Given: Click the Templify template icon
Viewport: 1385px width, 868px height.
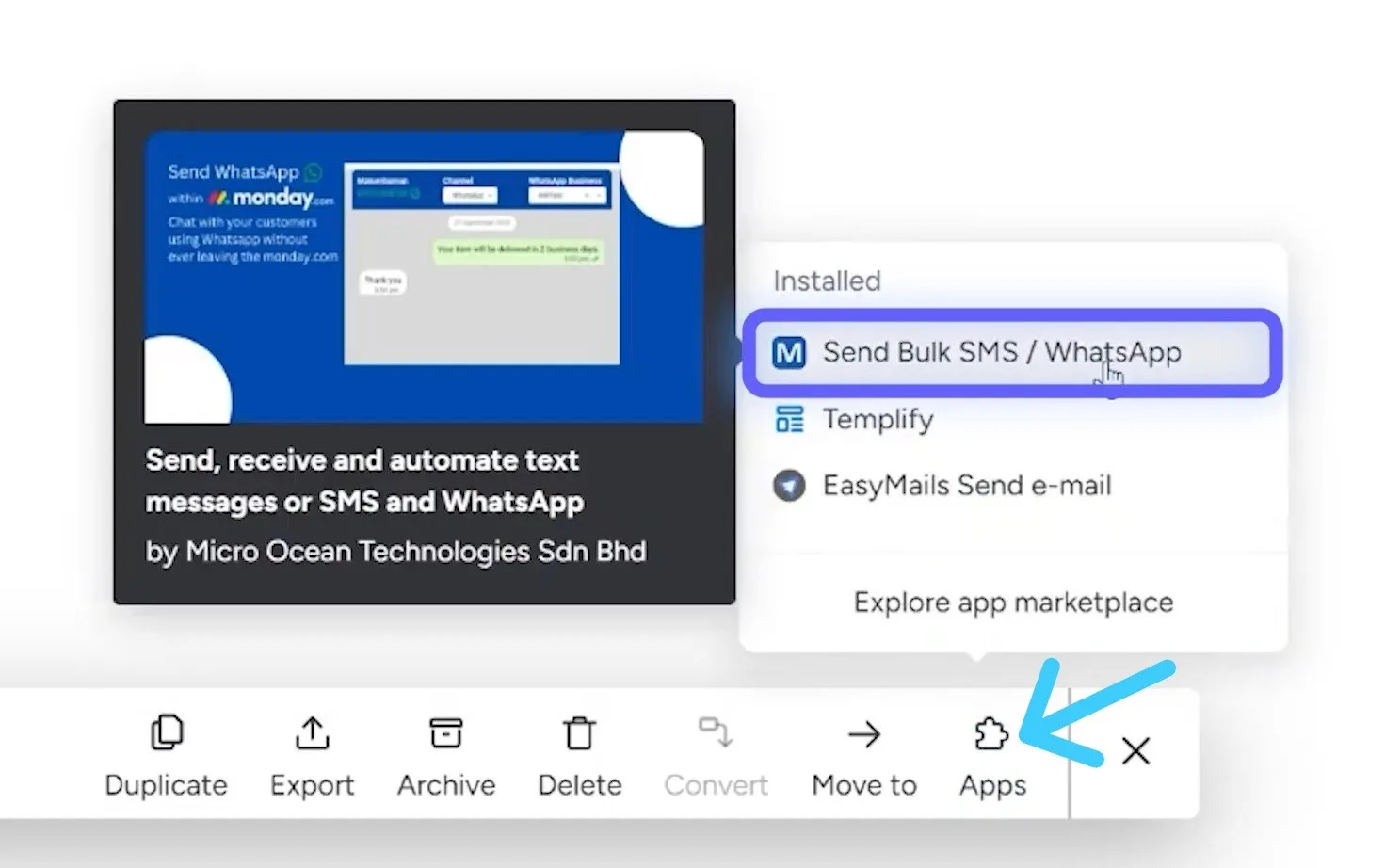Looking at the screenshot, I should click(789, 419).
